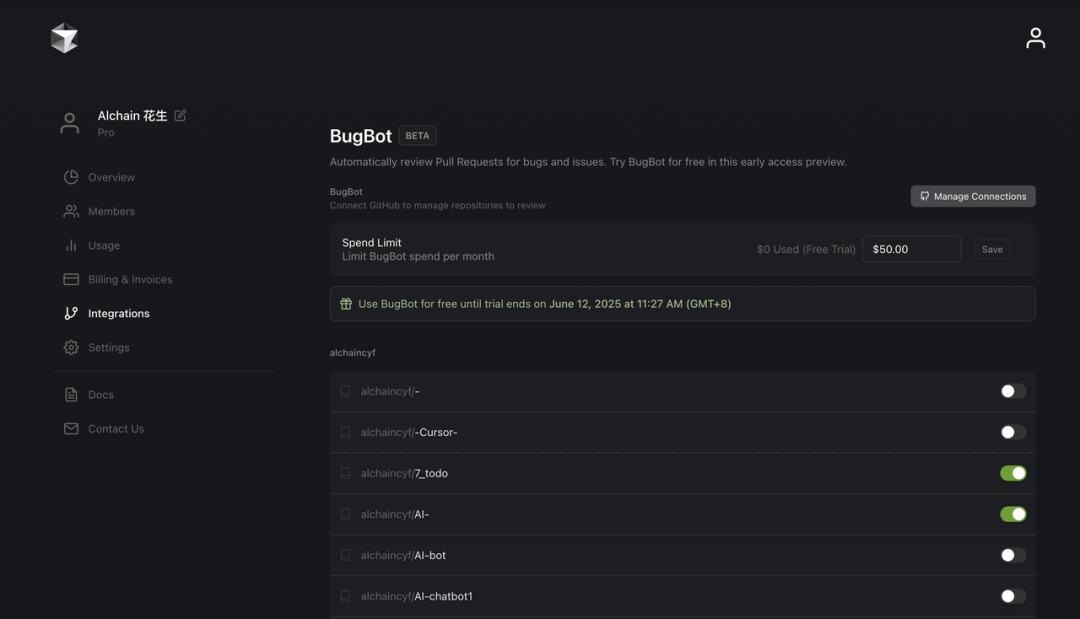This screenshot has height=619, width=1080.
Task: Click the Usage bar chart icon
Action: click(x=71, y=245)
